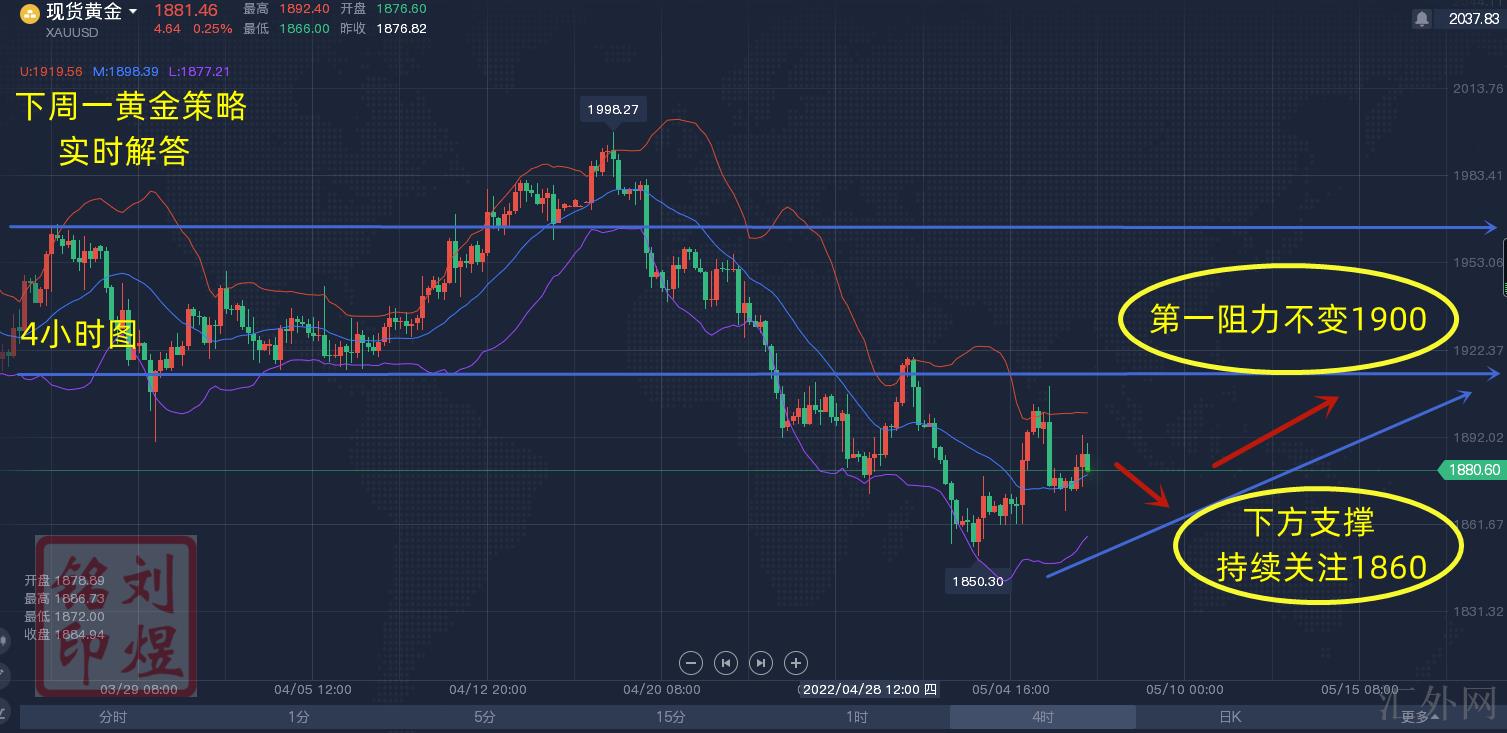Jump to next candles with skip-forward icon

761,662
